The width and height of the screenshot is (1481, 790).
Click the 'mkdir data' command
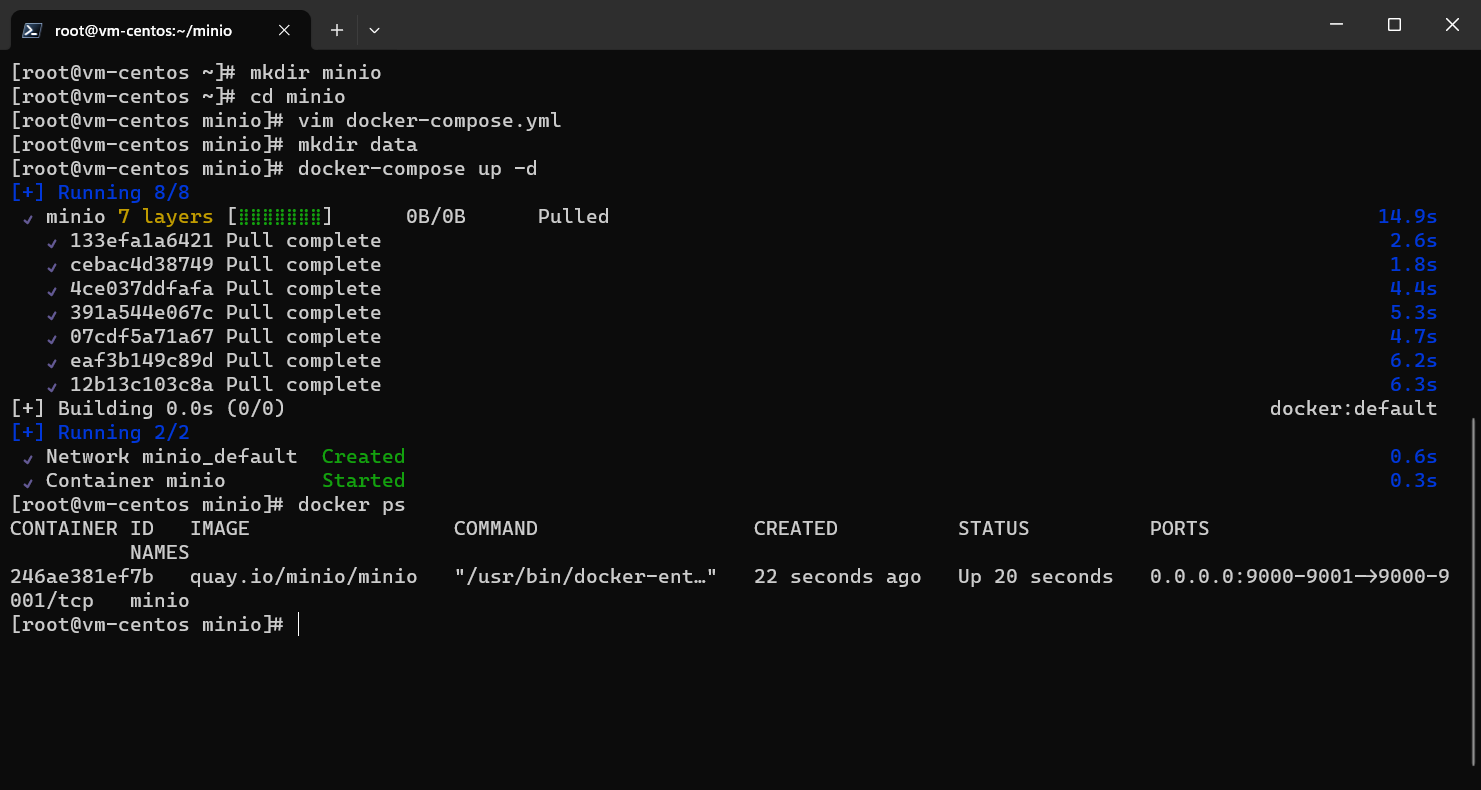pos(358,145)
